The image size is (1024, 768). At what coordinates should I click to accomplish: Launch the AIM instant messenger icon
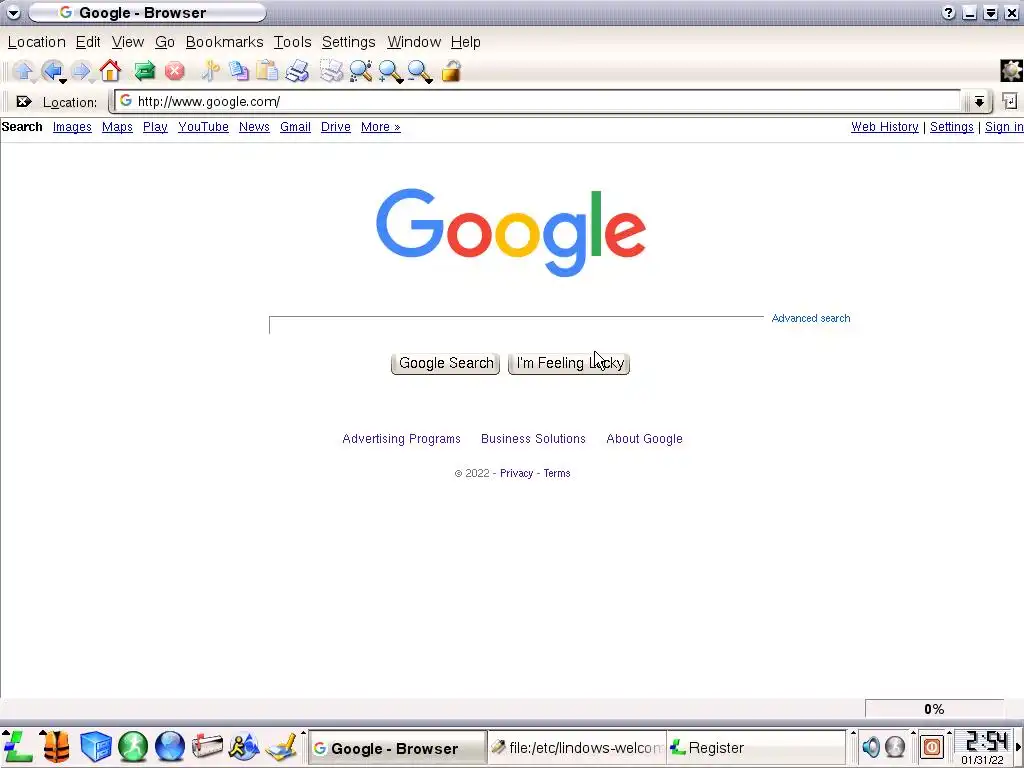pyautogui.click(x=244, y=746)
